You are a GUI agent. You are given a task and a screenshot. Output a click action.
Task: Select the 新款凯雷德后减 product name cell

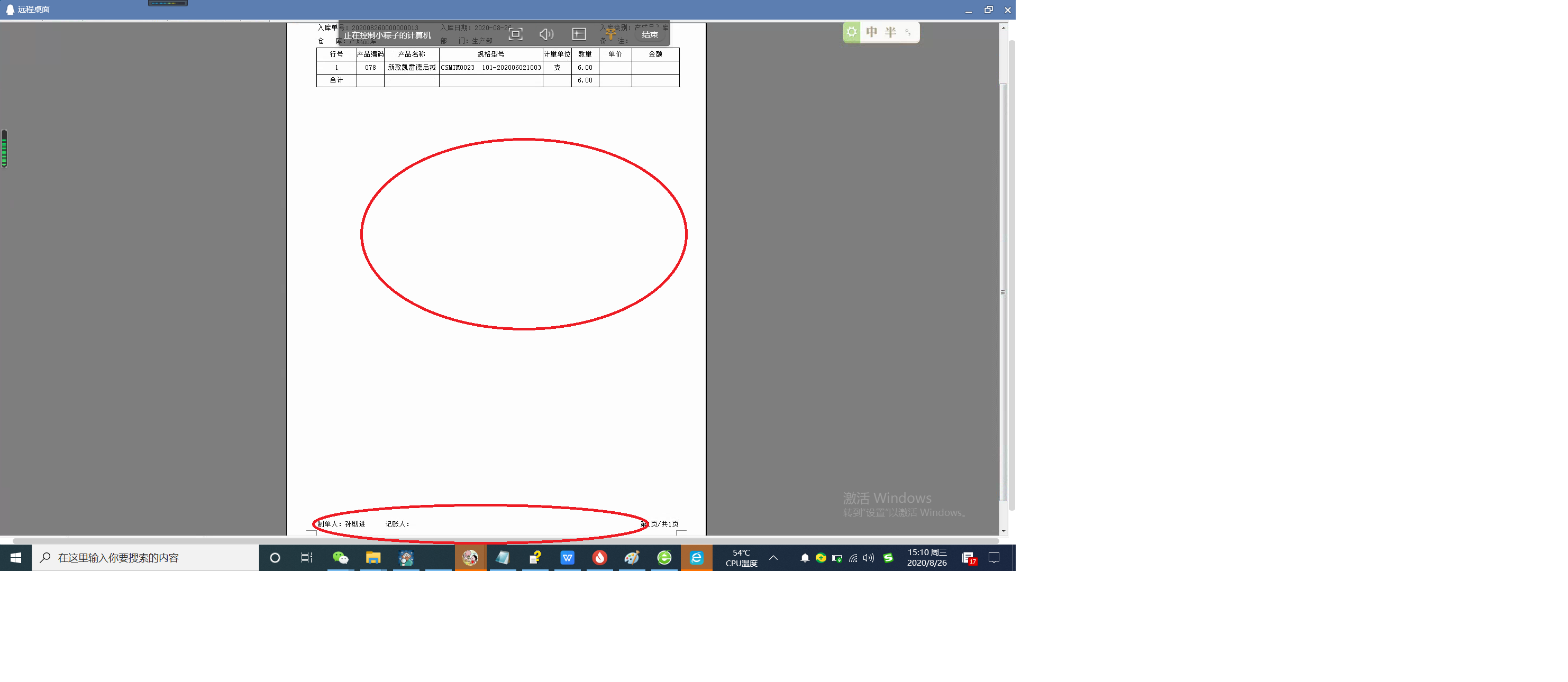(x=412, y=68)
